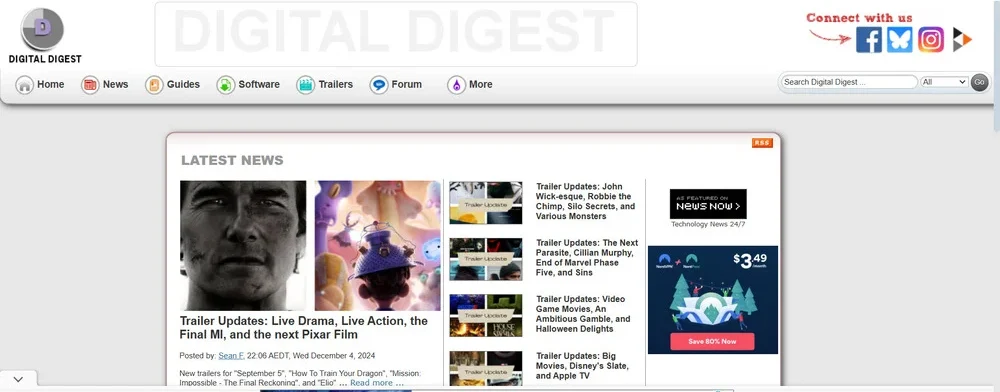Open the Trailers menu item
The image size is (1000, 392).
(x=335, y=84)
